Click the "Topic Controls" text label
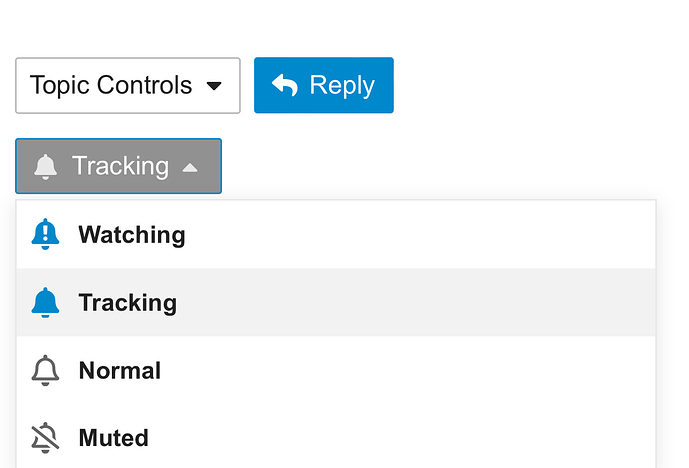This screenshot has width=689, height=468. click(x=111, y=86)
